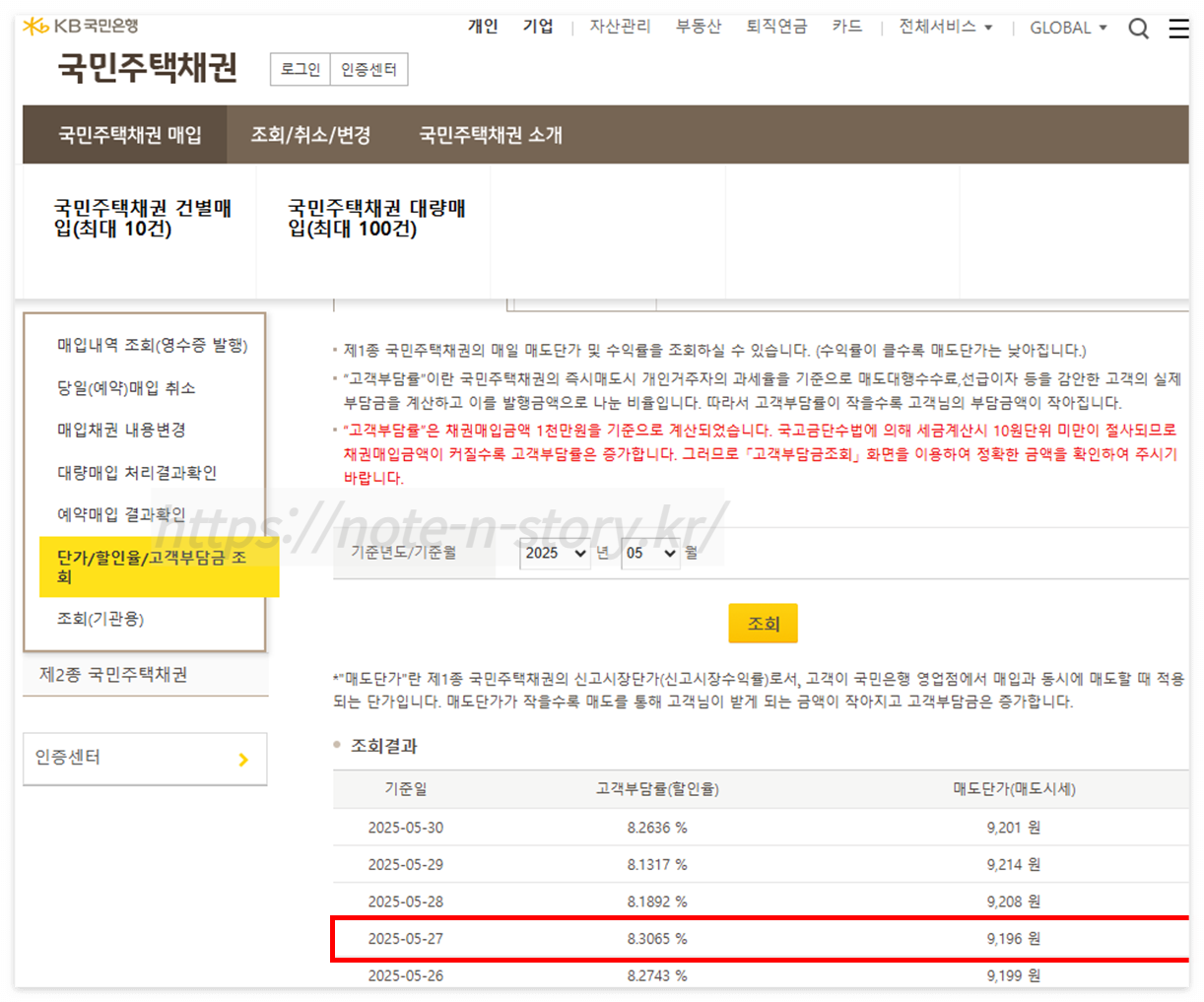Click the 2025-05-26 date cell

[x=405, y=975]
